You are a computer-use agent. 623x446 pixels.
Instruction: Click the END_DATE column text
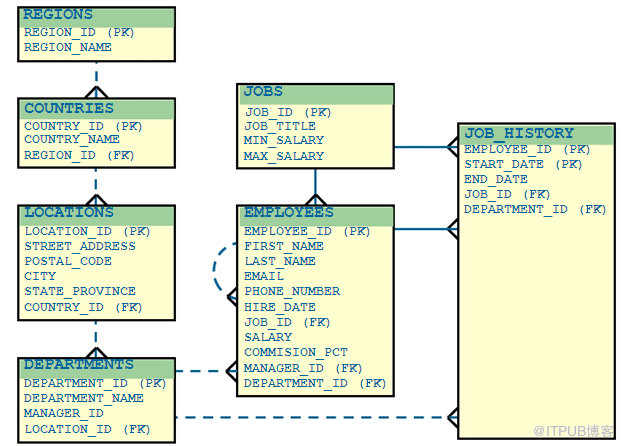coord(496,180)
